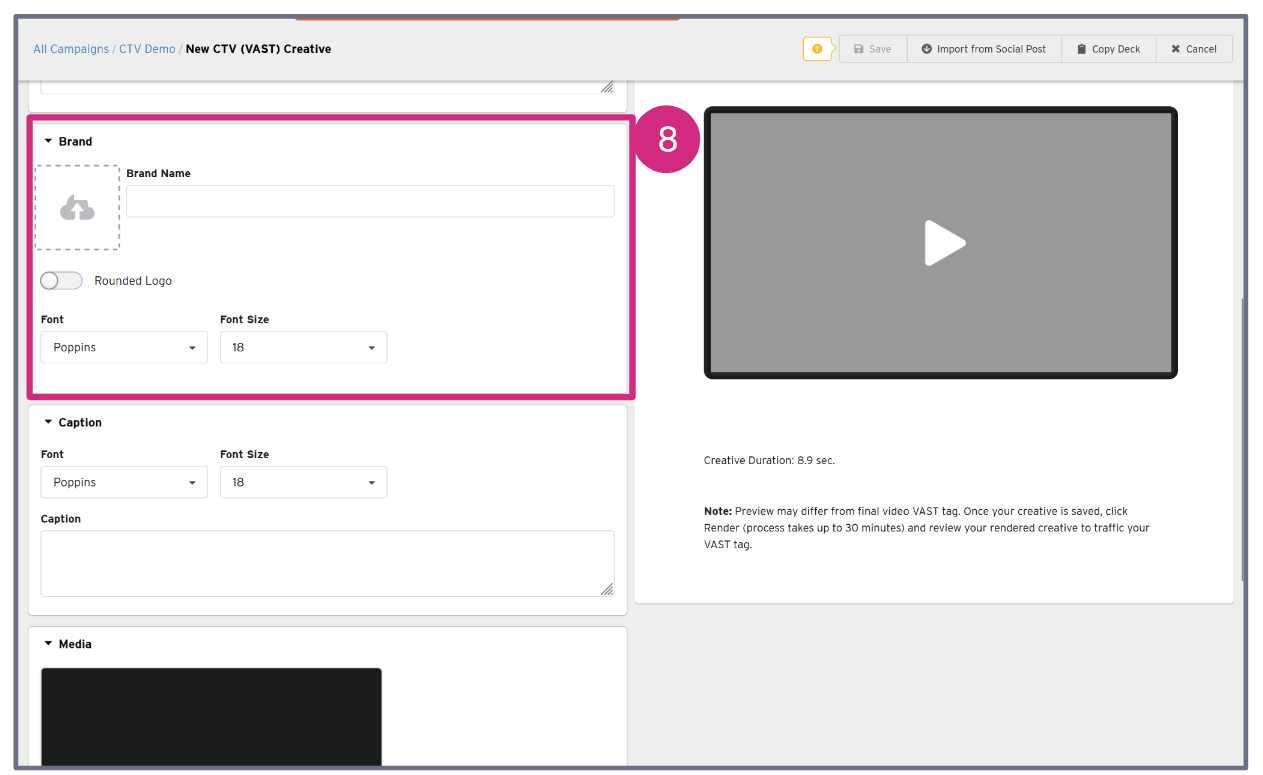The height and width of the screenshot is (775, 1263).
Task: Click the brand logo upload cloud icon
Action: pyautogui.click(x=77, y=208)
